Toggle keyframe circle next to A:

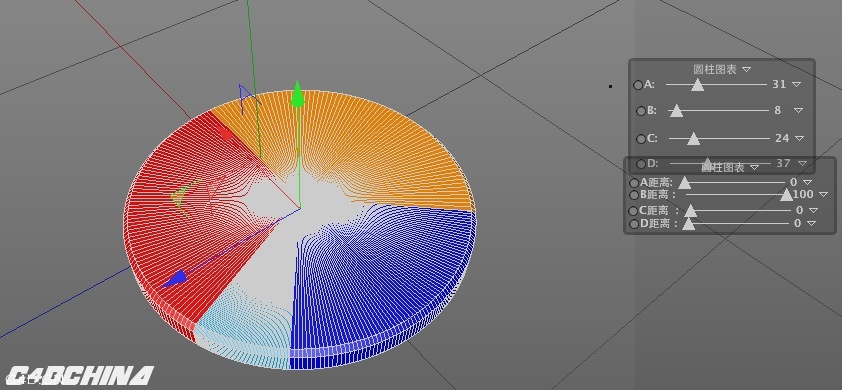637,85
